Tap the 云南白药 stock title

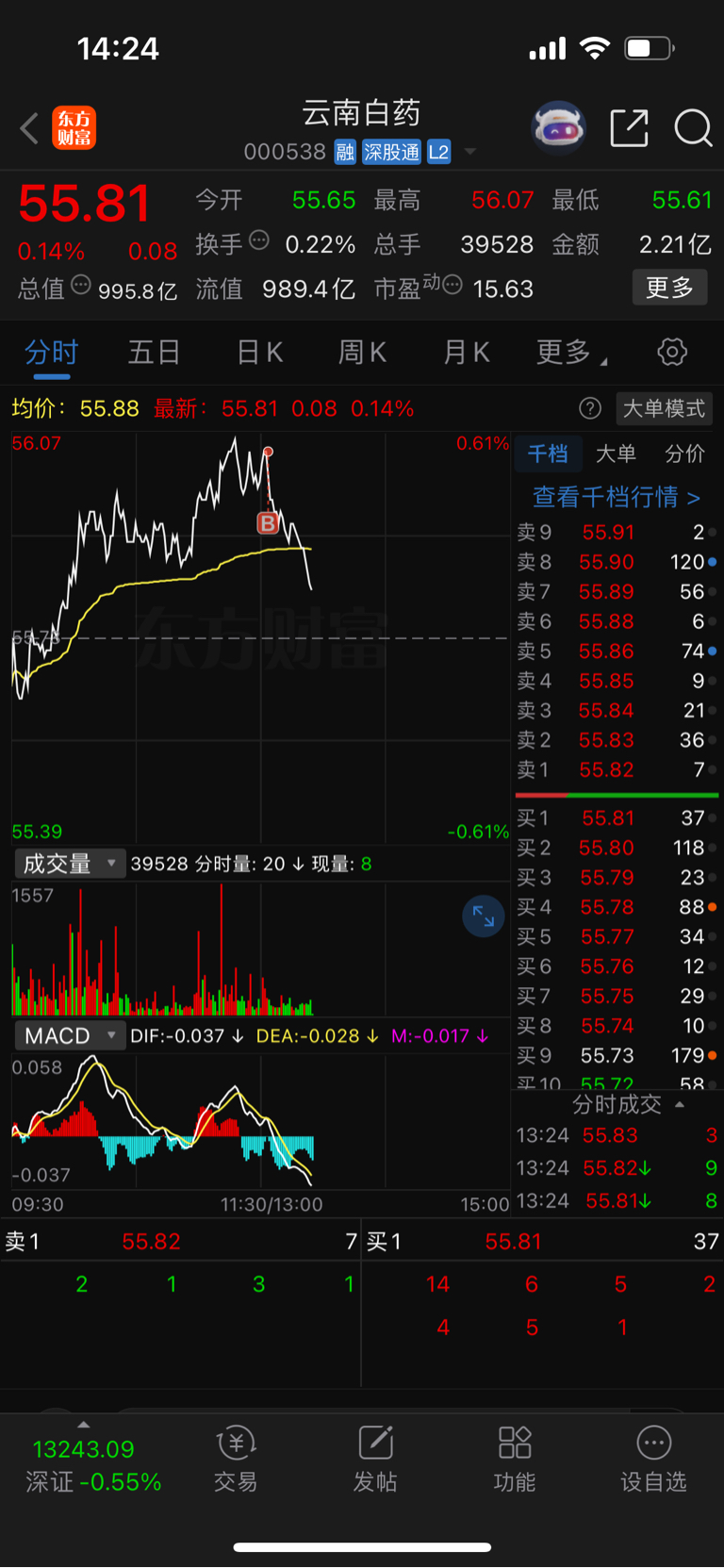361,113
